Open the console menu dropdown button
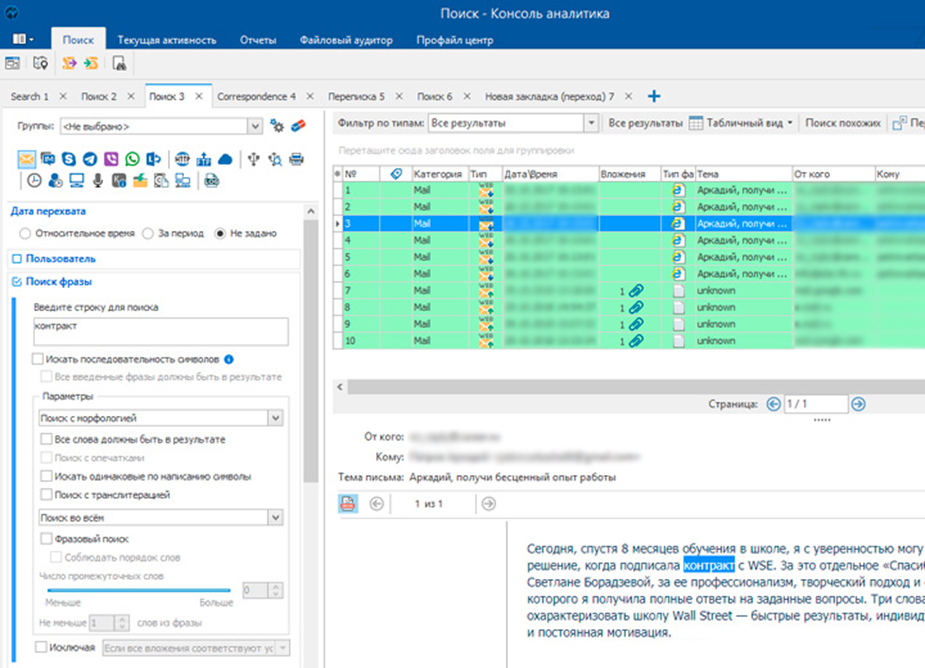Screen dimensions: 925x668 pyautogui.click(x=23, y=39)
